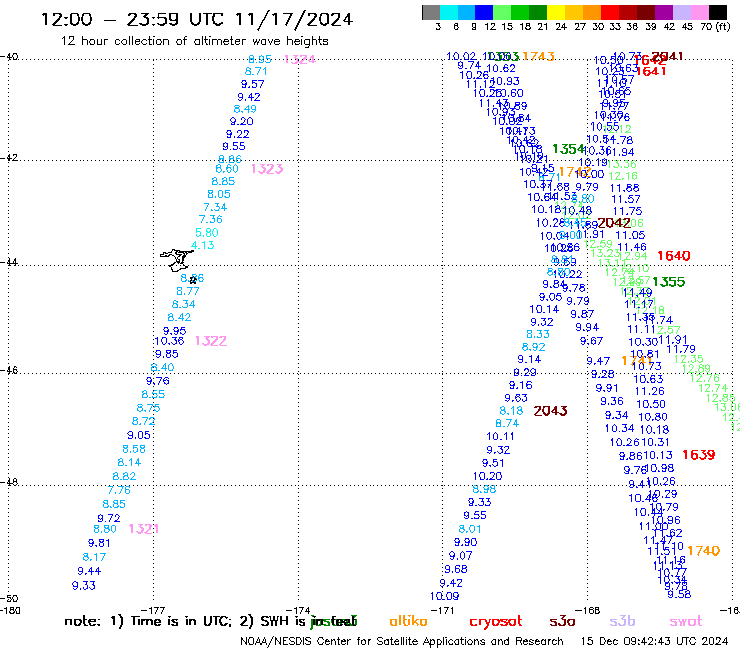Select the cryosat satellite legend label
Viewport: 740px width, 650px height.
click(x=496, y=621)
